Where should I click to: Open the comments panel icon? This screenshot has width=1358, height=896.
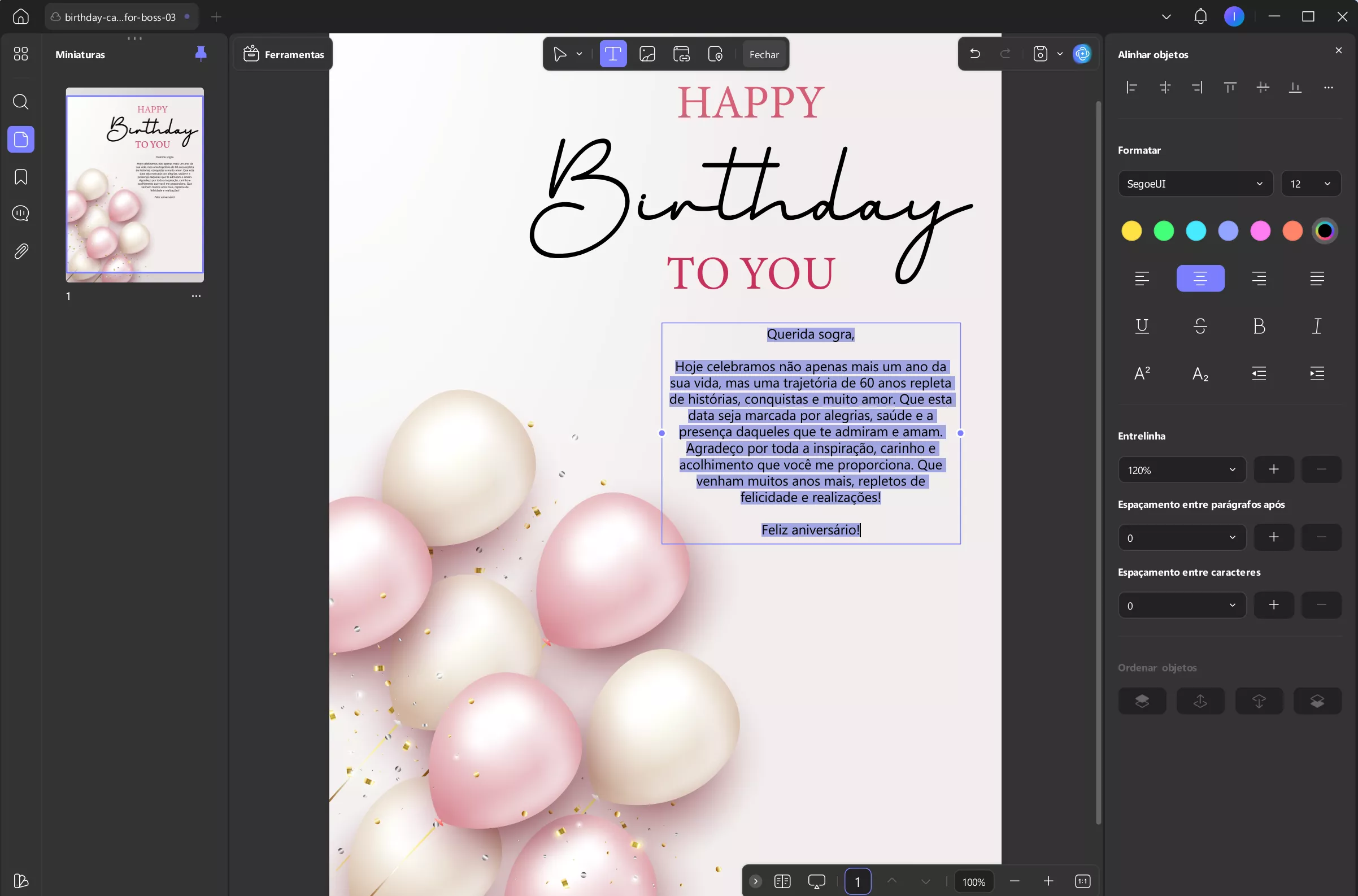[x=20, y=213]
